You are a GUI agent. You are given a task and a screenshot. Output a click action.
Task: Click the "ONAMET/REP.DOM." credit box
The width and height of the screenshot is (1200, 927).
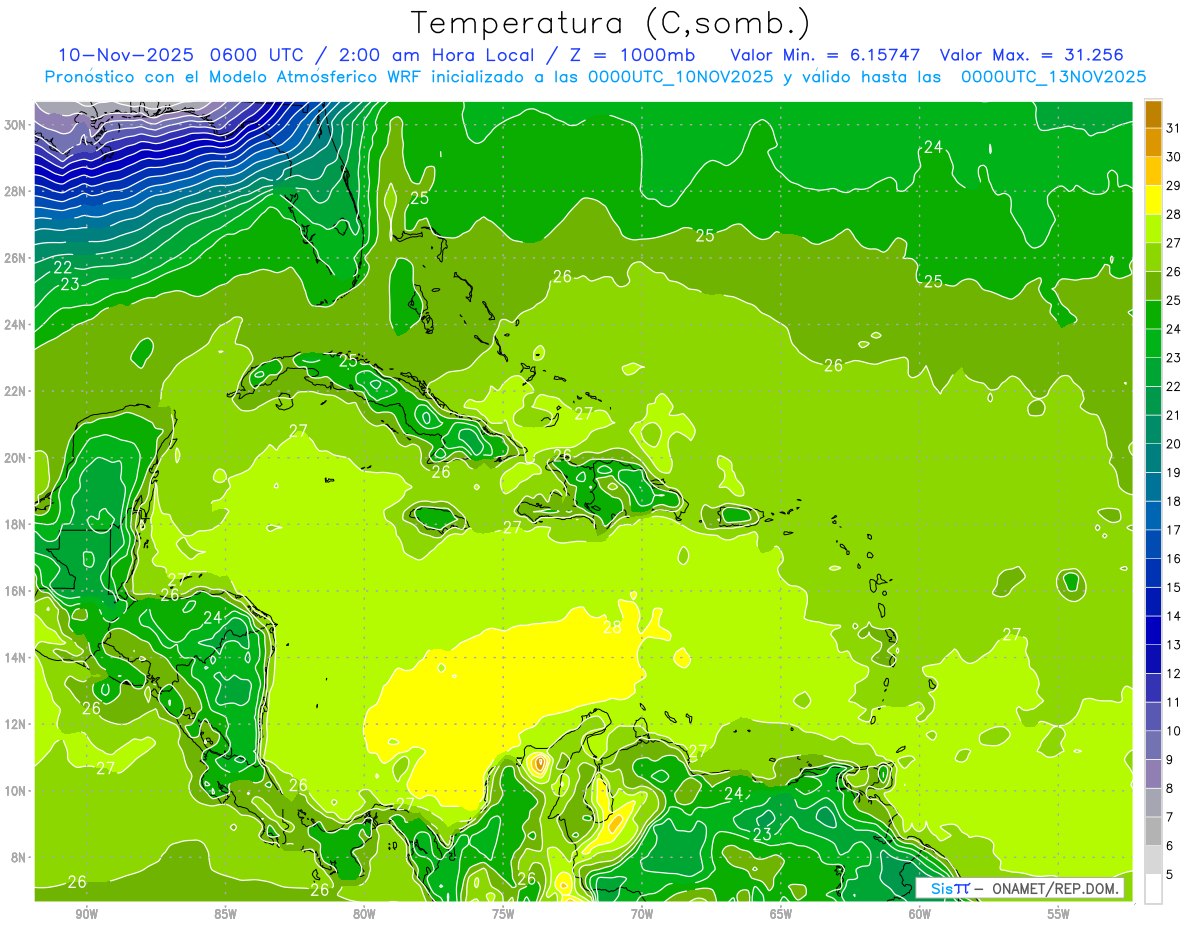click(1057, 888)
